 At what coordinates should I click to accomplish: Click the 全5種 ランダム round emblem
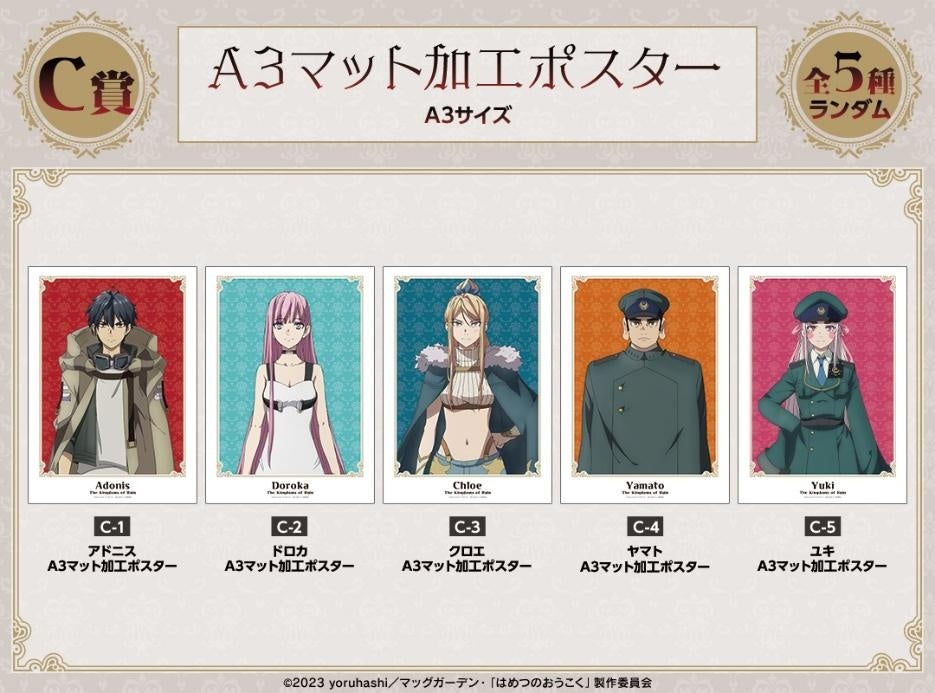click(849, 87)
